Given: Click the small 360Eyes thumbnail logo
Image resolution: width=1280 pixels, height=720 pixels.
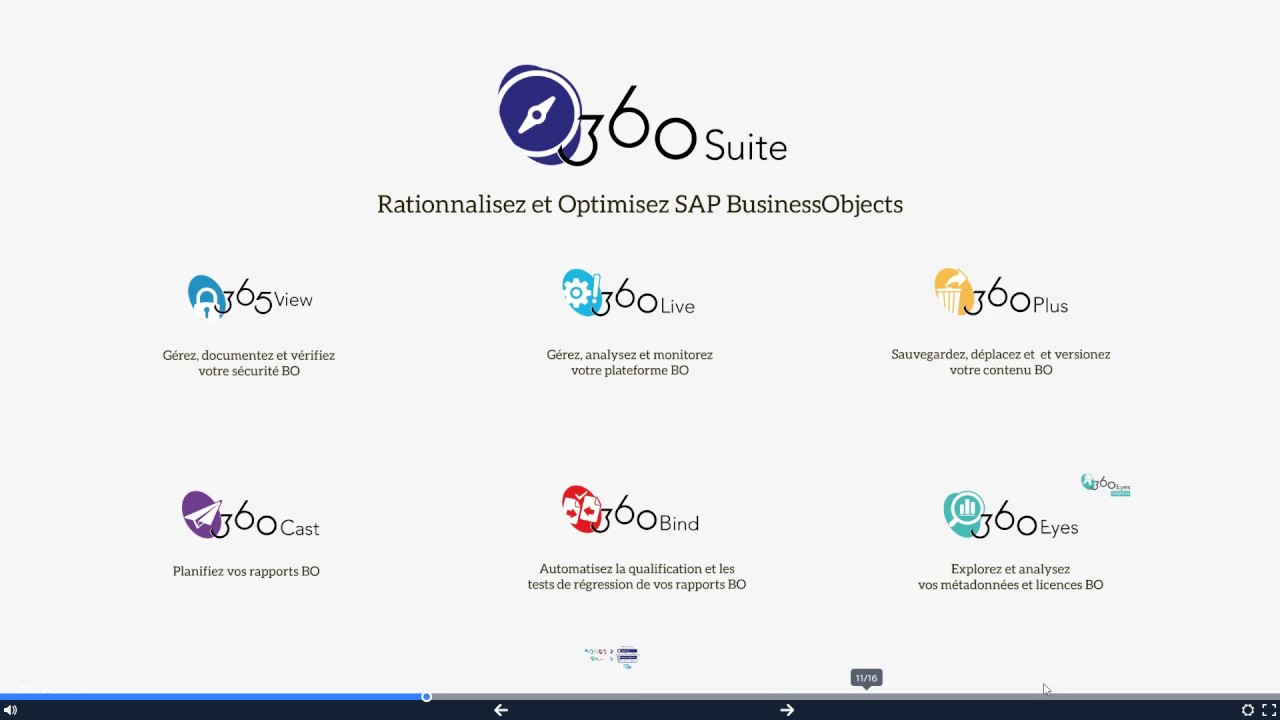Looking at the screenshot, I should (x=1105, y=484).
